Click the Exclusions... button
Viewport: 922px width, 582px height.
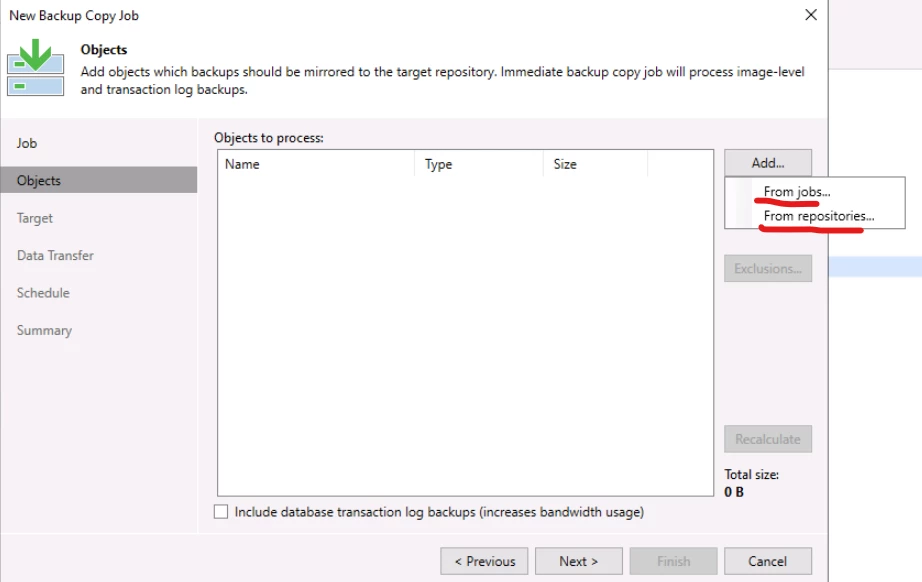[768, 269]
